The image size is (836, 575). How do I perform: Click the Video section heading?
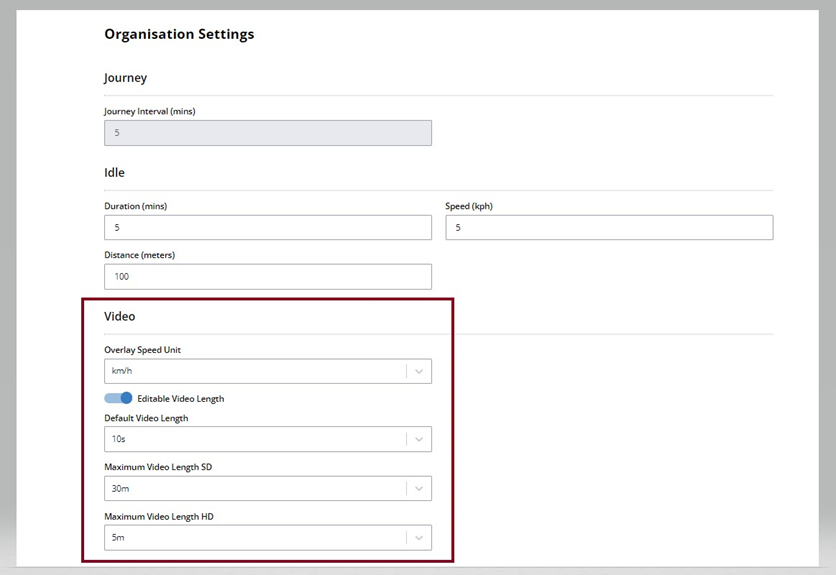click(119, 316)
